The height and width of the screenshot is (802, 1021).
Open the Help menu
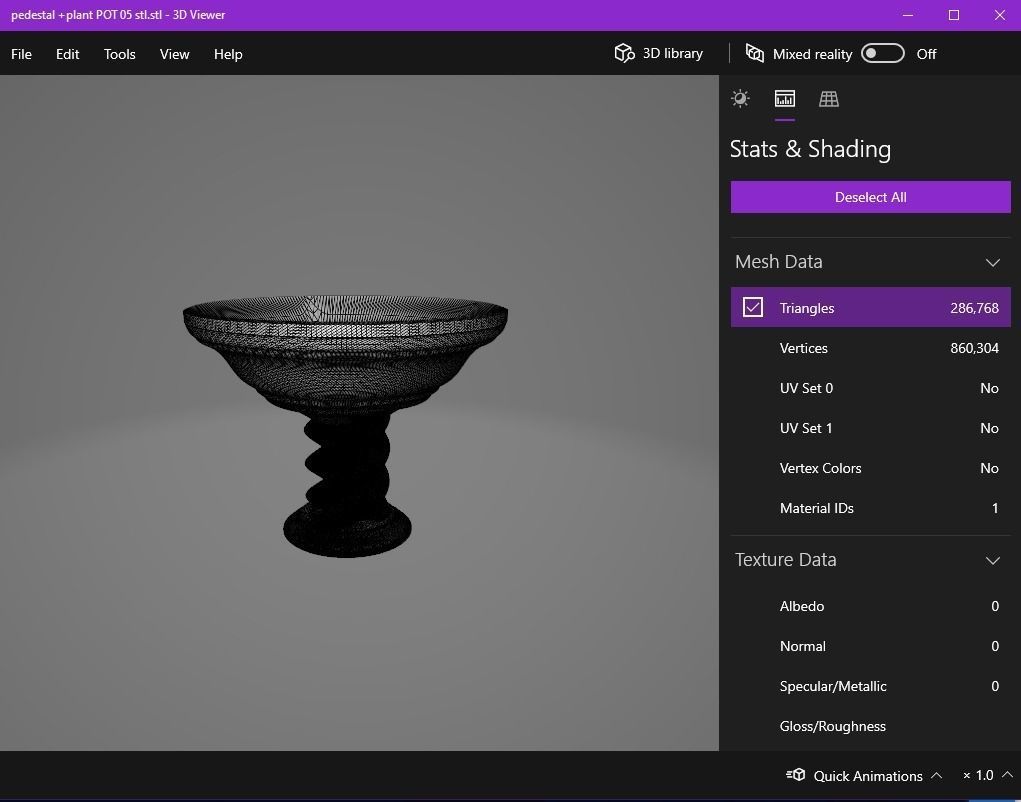click(x=228, y=54)
